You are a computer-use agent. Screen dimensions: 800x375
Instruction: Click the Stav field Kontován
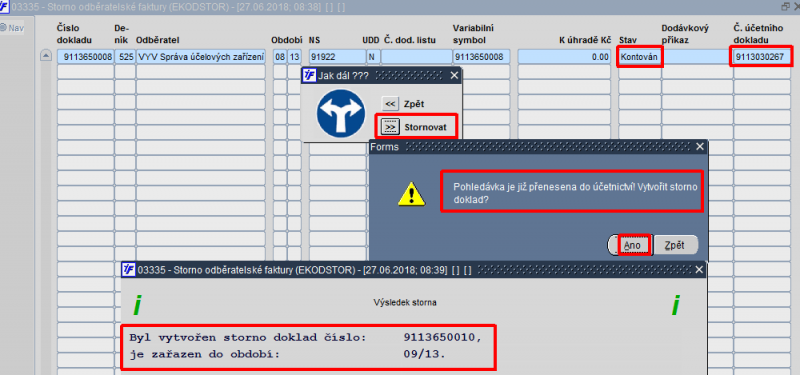pyautogui.click(x=640, y=57)
